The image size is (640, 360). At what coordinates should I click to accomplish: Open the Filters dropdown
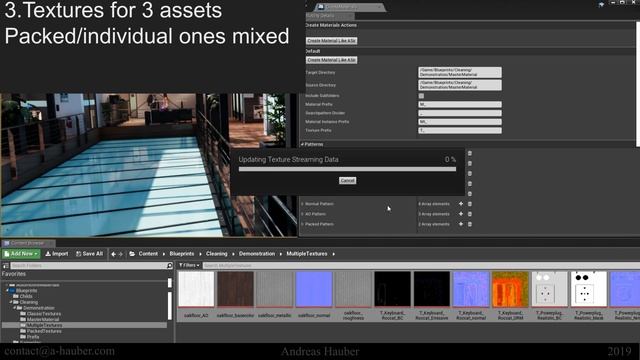pyautogui.click(x=189, y=265)
